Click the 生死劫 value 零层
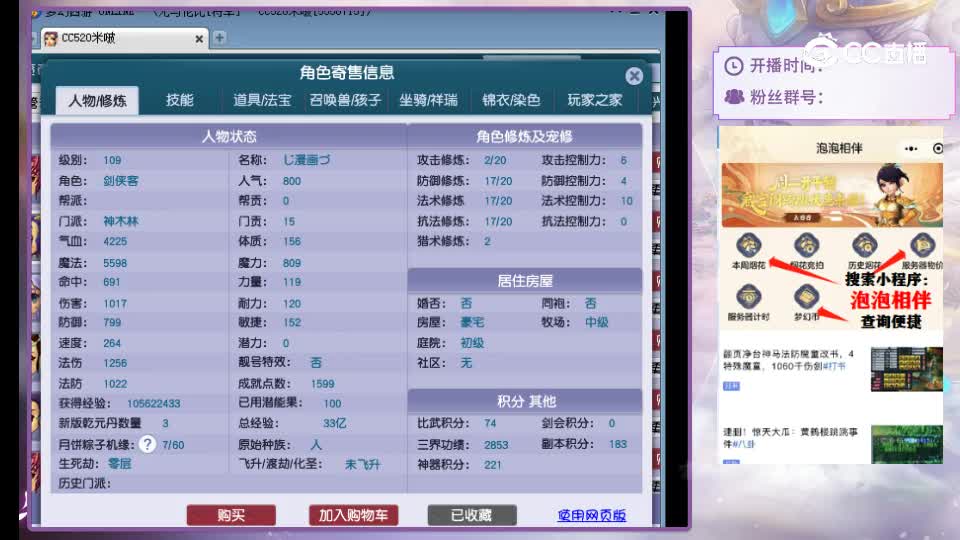The height and width of the screenshot is (540, 960). tap(119, 464)
